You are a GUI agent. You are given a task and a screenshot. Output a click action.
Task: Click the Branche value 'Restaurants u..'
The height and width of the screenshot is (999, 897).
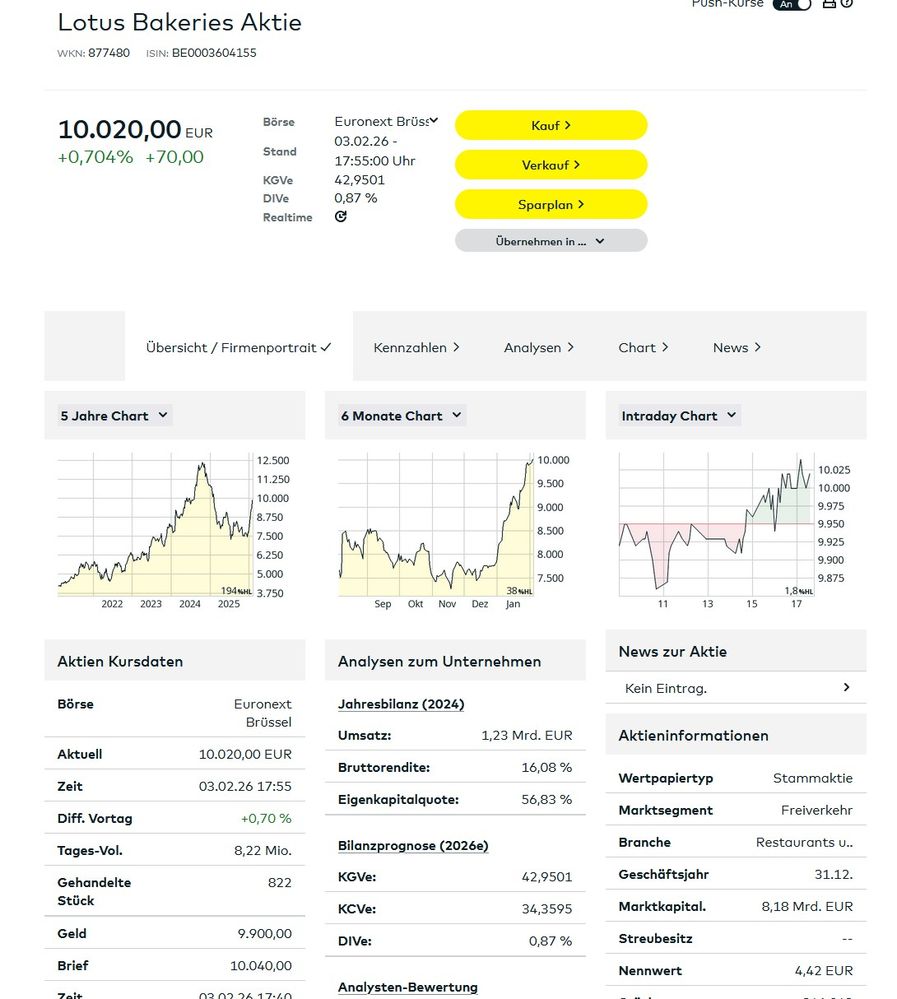pos(805,842)
